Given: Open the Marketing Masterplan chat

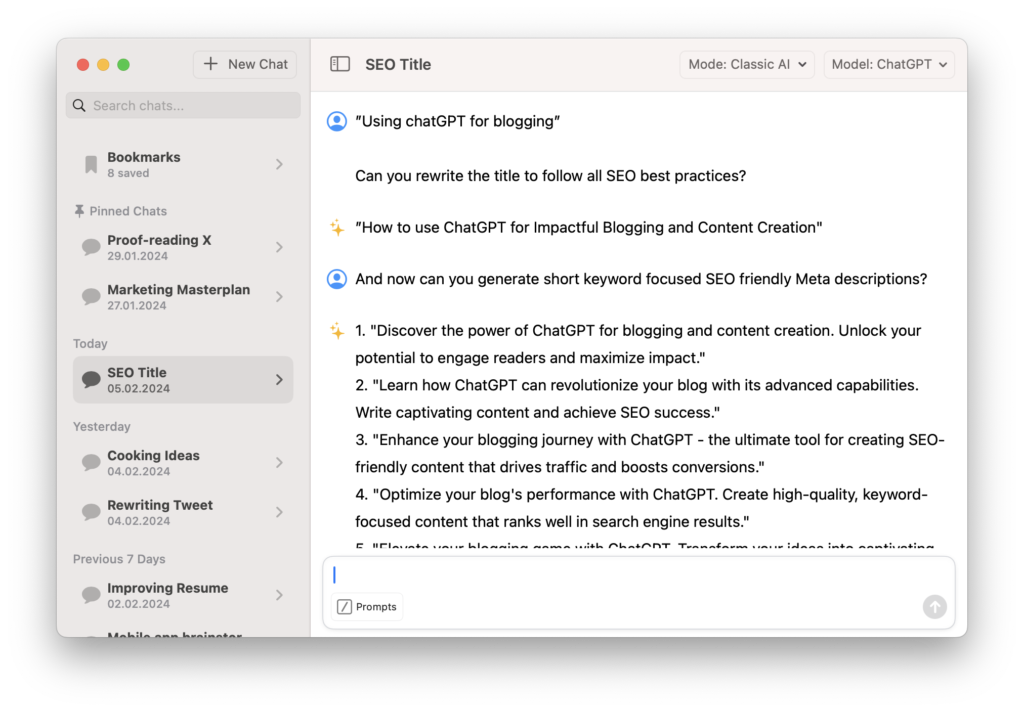Looking at the screenshot, I should [183, 297].
